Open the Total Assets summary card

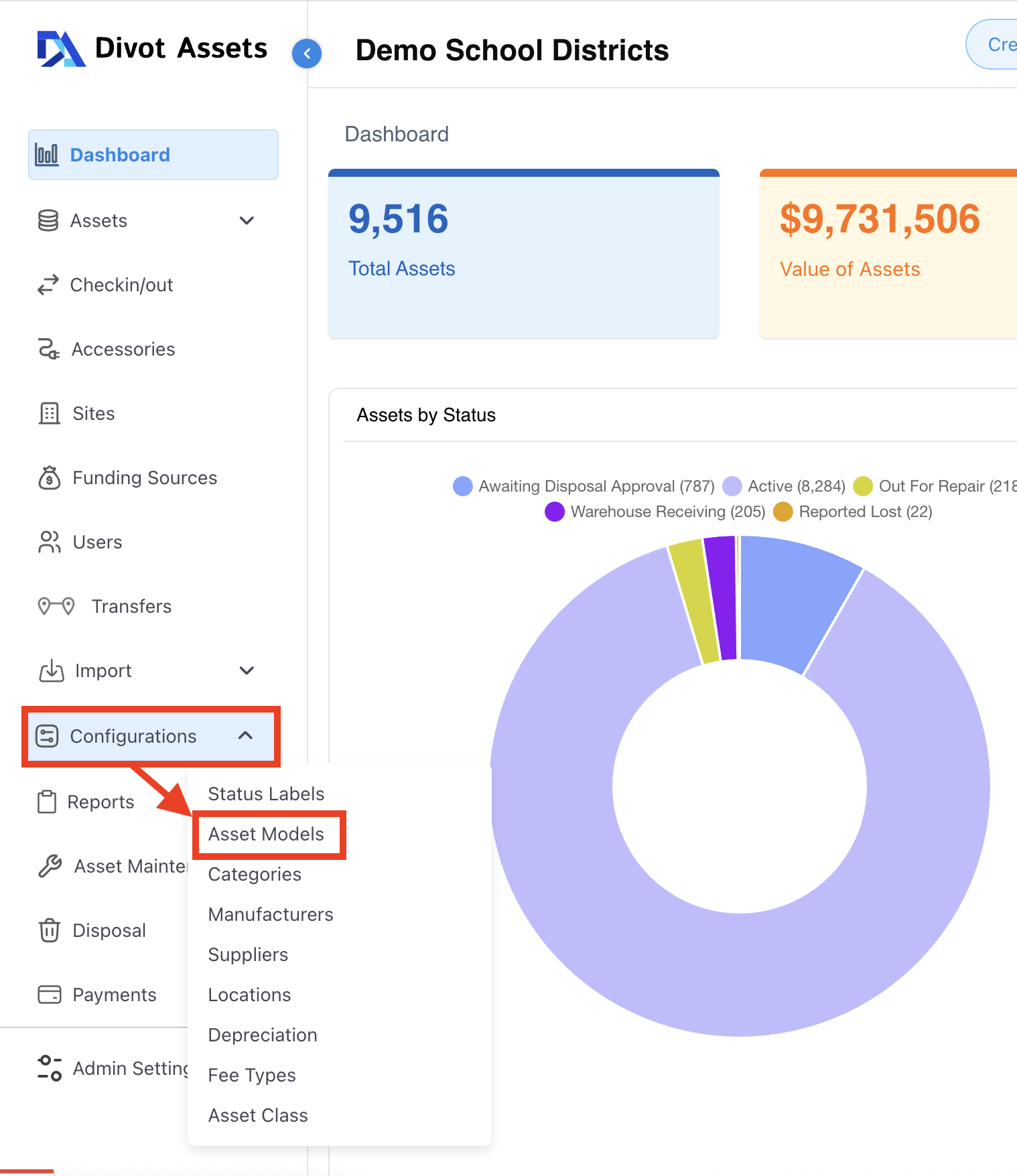point(523,254)
